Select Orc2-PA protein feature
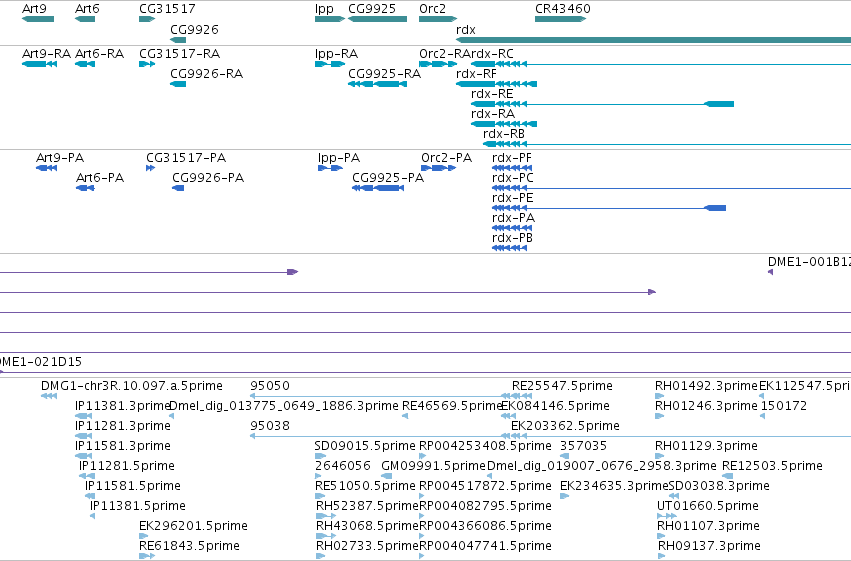 coord(439,168)
